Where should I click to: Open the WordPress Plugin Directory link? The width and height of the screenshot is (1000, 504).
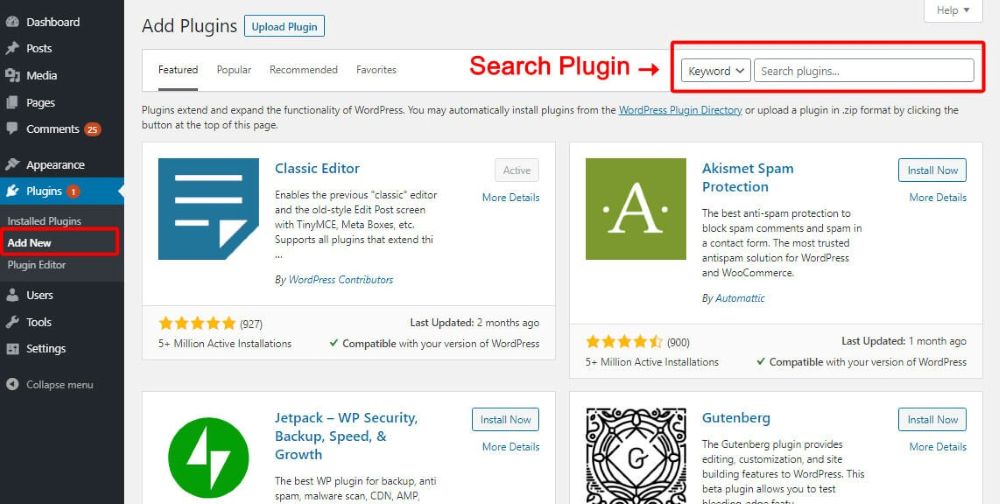point(680,110)
